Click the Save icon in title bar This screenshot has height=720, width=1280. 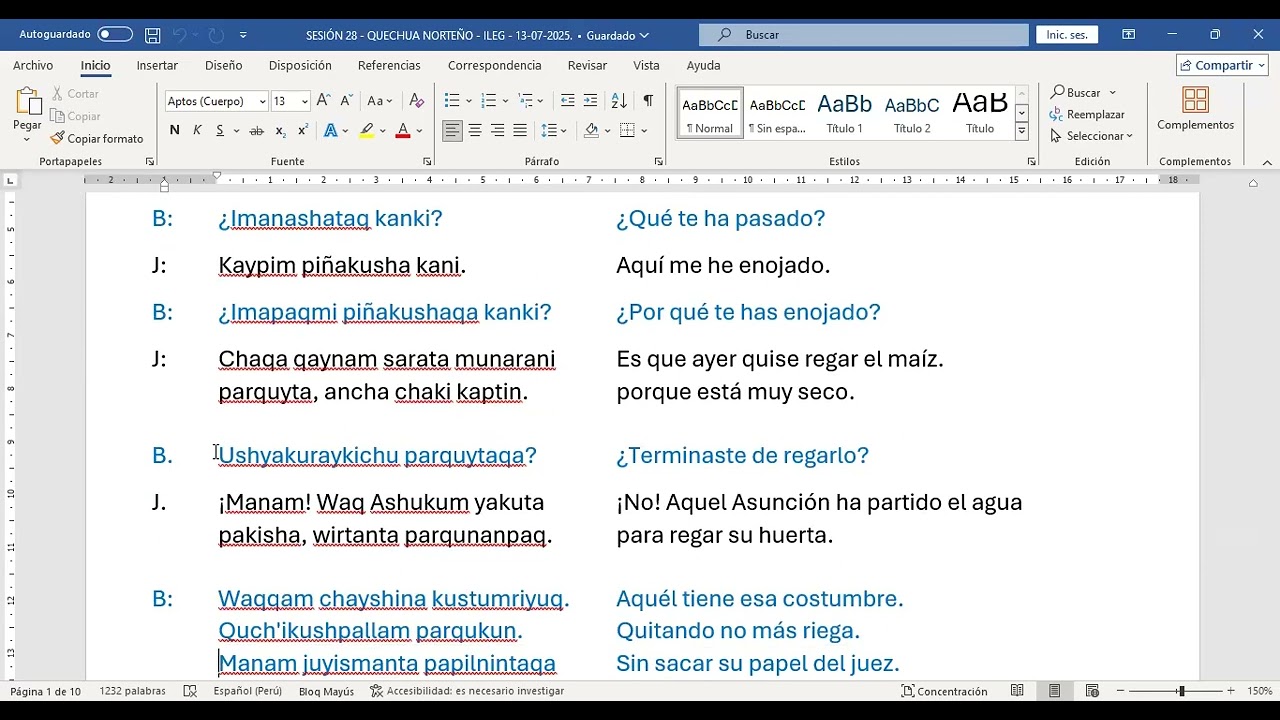click(x=153, y=35)
